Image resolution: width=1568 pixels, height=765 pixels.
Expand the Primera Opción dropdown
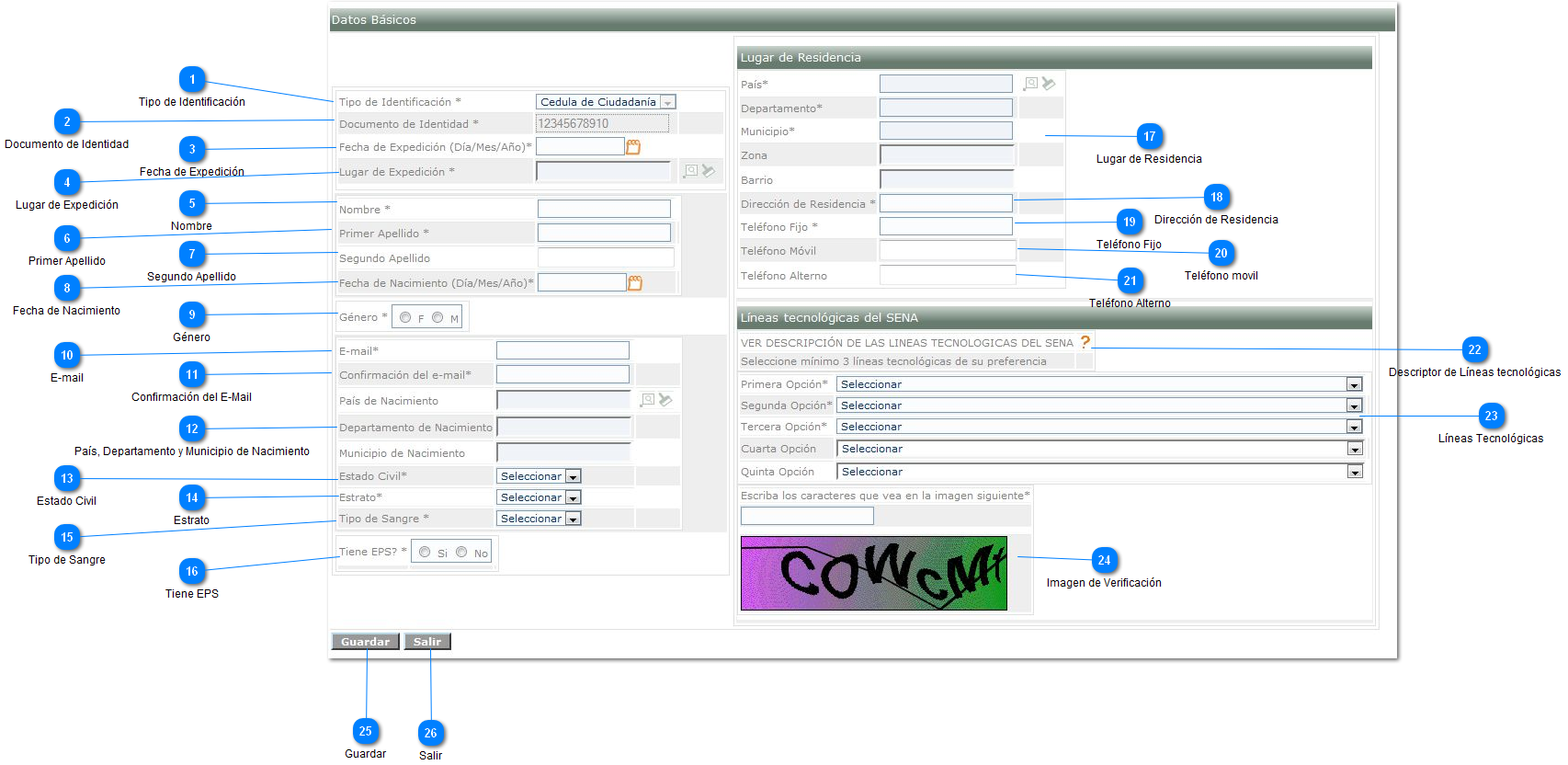click(x=1354, y=384)
